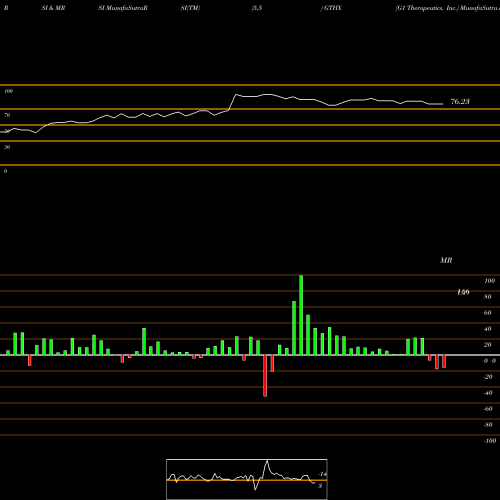Click the GTHX ticker symbol
Screen dimensions: 500x500
333,8
